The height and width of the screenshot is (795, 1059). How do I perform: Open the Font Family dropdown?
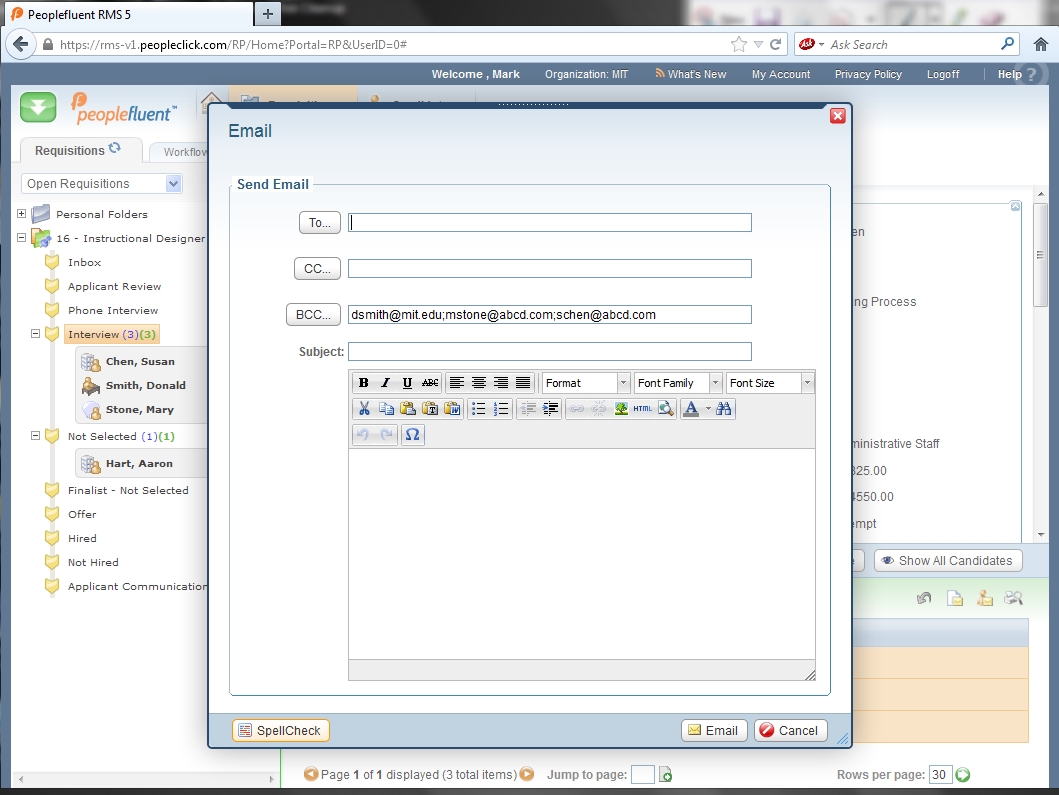click(678, 383)
